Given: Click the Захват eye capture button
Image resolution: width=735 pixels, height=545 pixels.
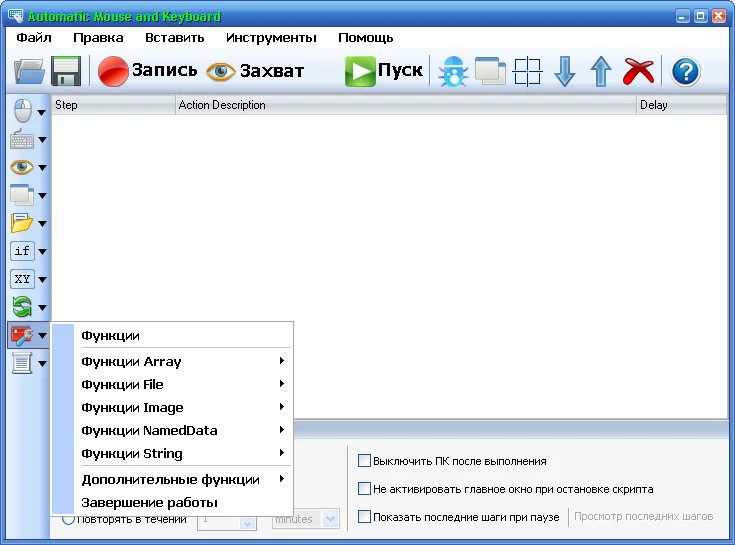Looking at the screenshot, I should [255, 71].
